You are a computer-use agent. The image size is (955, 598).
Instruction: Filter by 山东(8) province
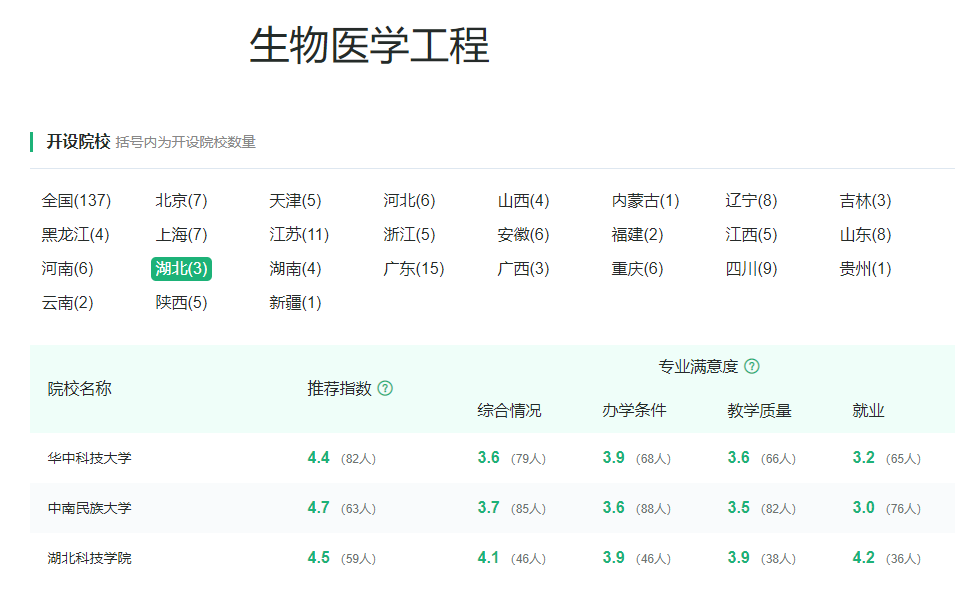coord(865,235)
